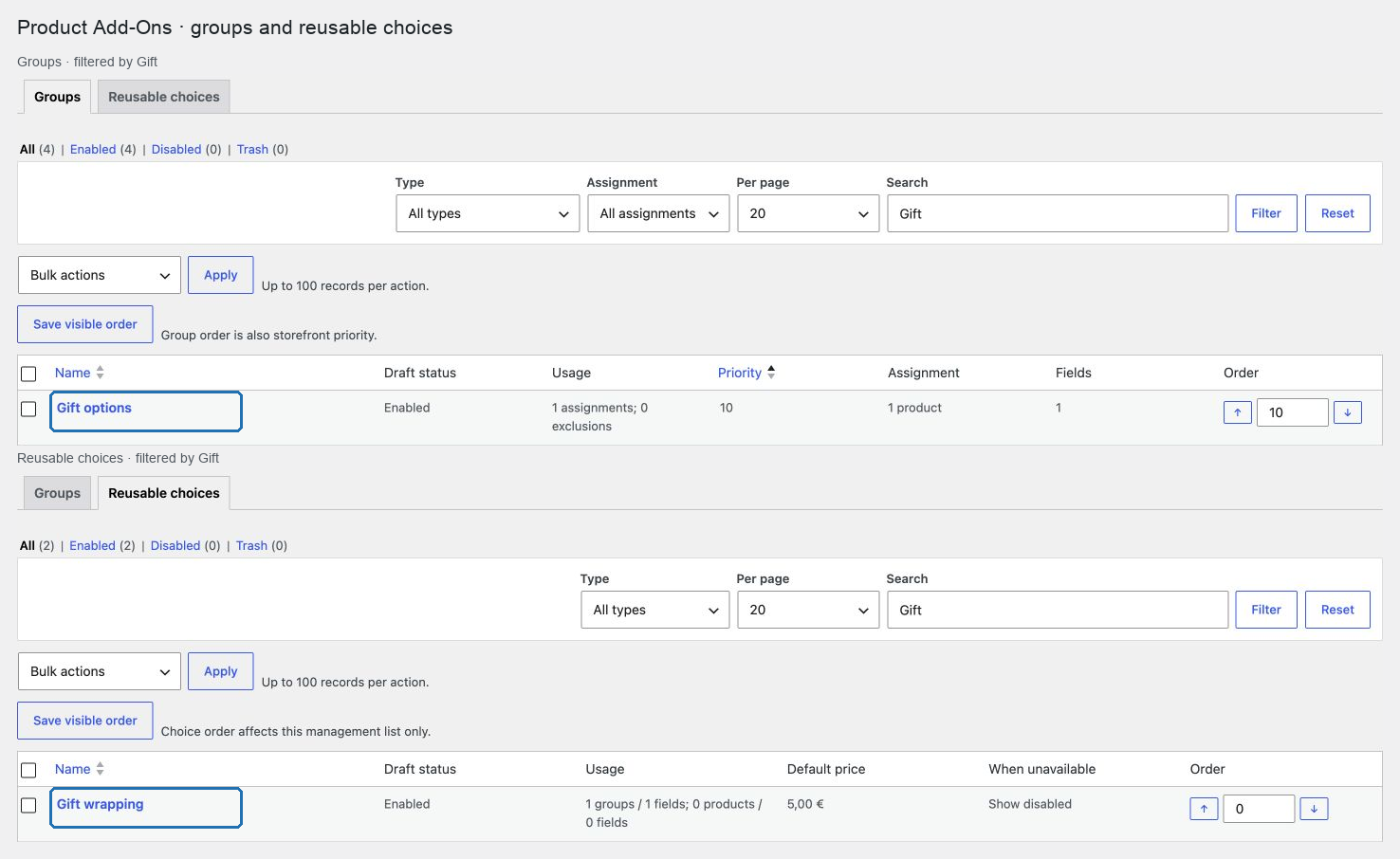1400x859 pixels.
Task: Open reusable choices Per page dropdown
Action: coord(808,610)
